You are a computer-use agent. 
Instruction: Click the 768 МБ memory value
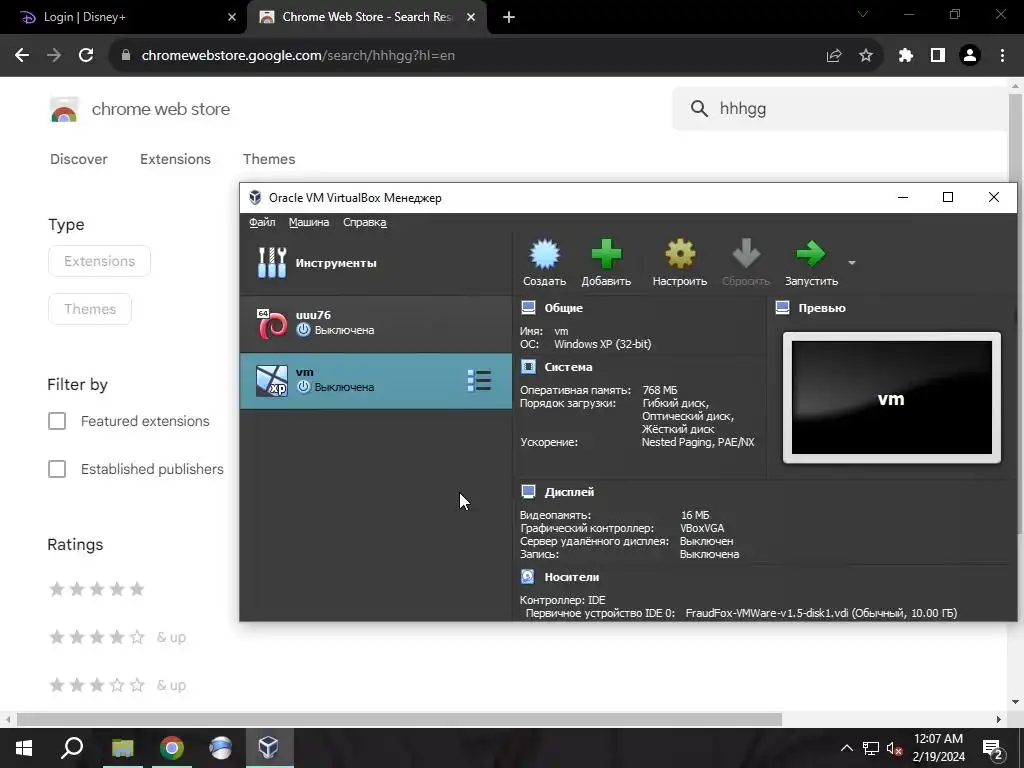coord(660,391)
